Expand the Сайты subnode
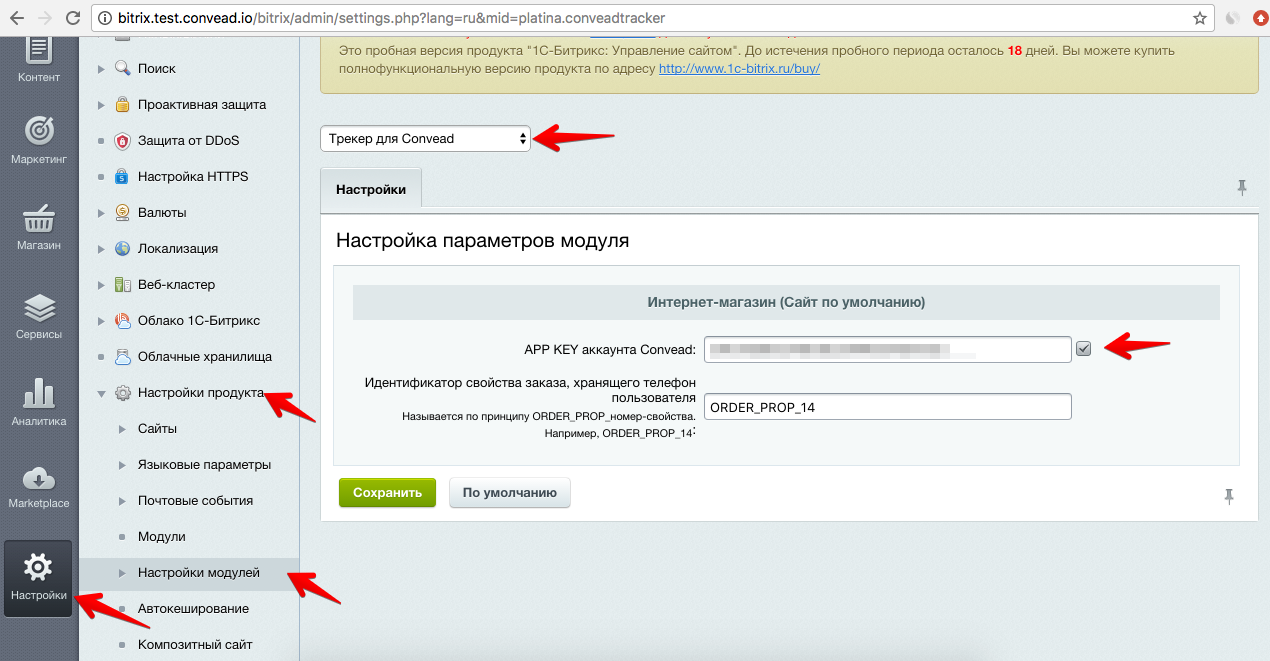Image resolution: width=1270 pixels, height=661 pixels. click(122, 429)
